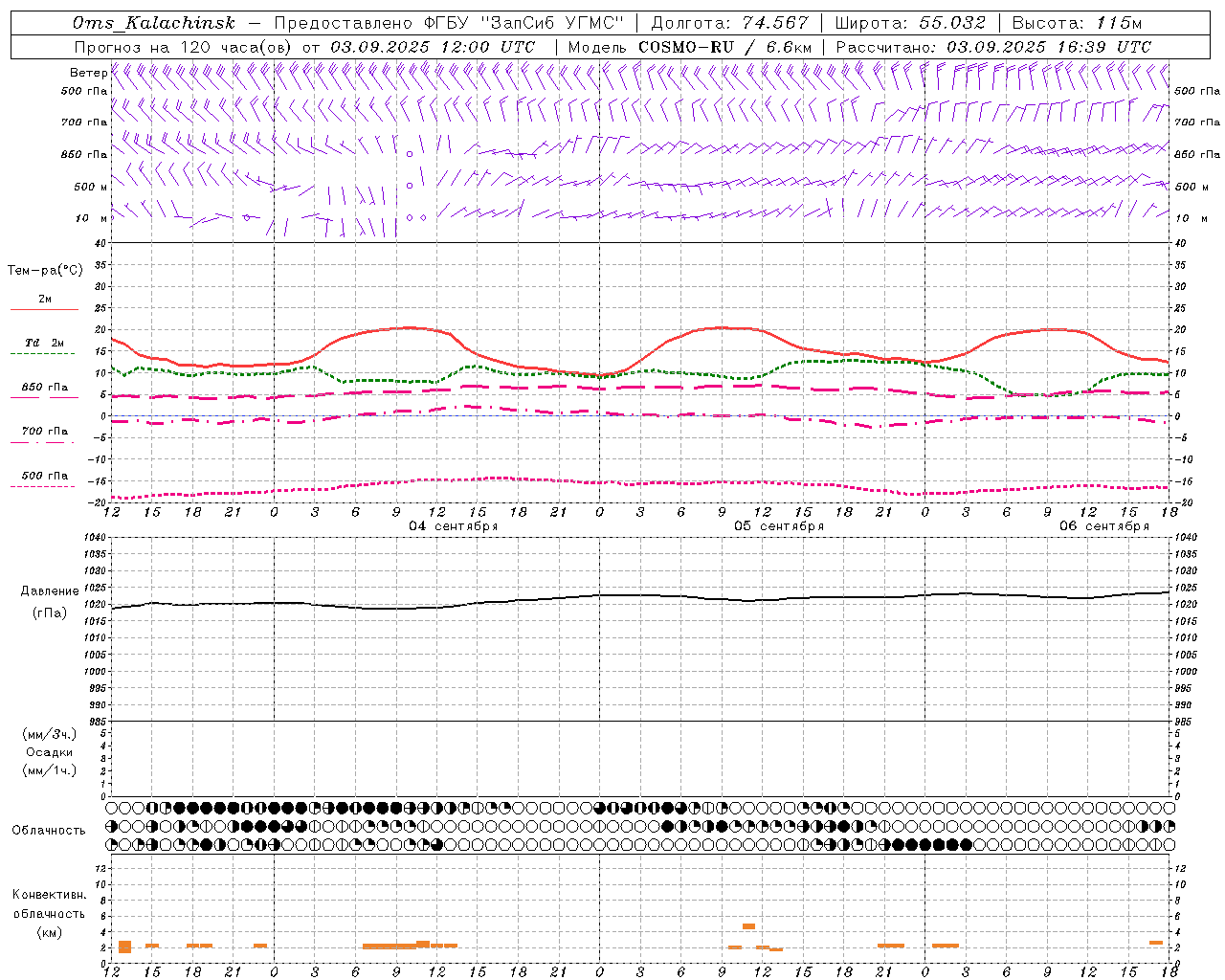Screen dimensions: 1225x980
Task: Click the '05 сентября' date label
Action: [x=778, y=526]
